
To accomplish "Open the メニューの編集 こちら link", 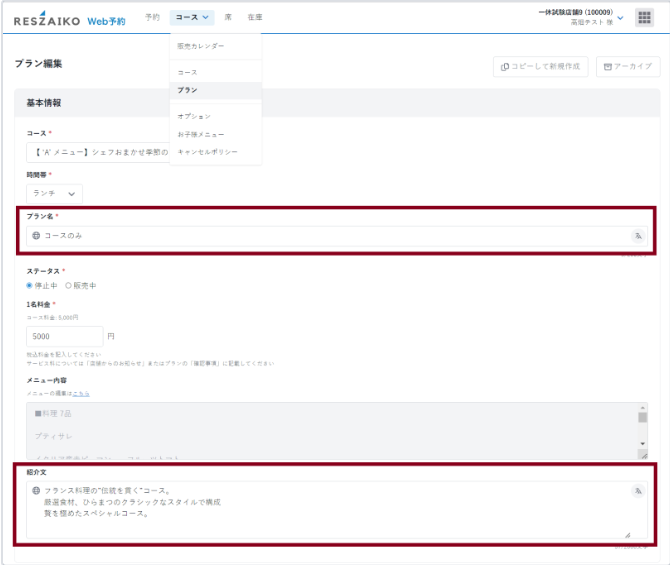I will pyautogui.click(x=82, y=393).
